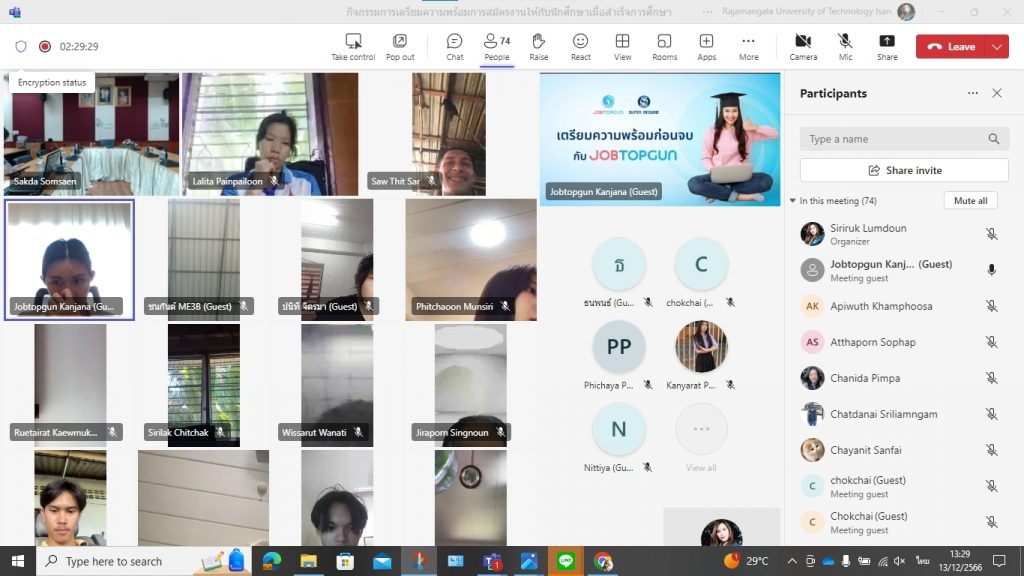The width and height of the screenshot is (1024, 576).
Task: Open More options in toolbar
Action: (748, 46)
